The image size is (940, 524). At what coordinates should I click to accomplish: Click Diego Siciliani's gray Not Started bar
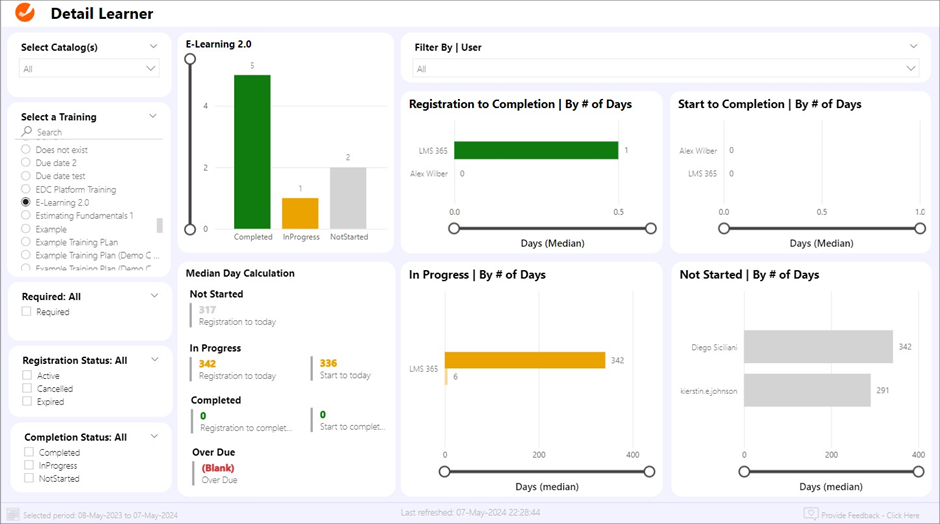[x=818, y=347]
